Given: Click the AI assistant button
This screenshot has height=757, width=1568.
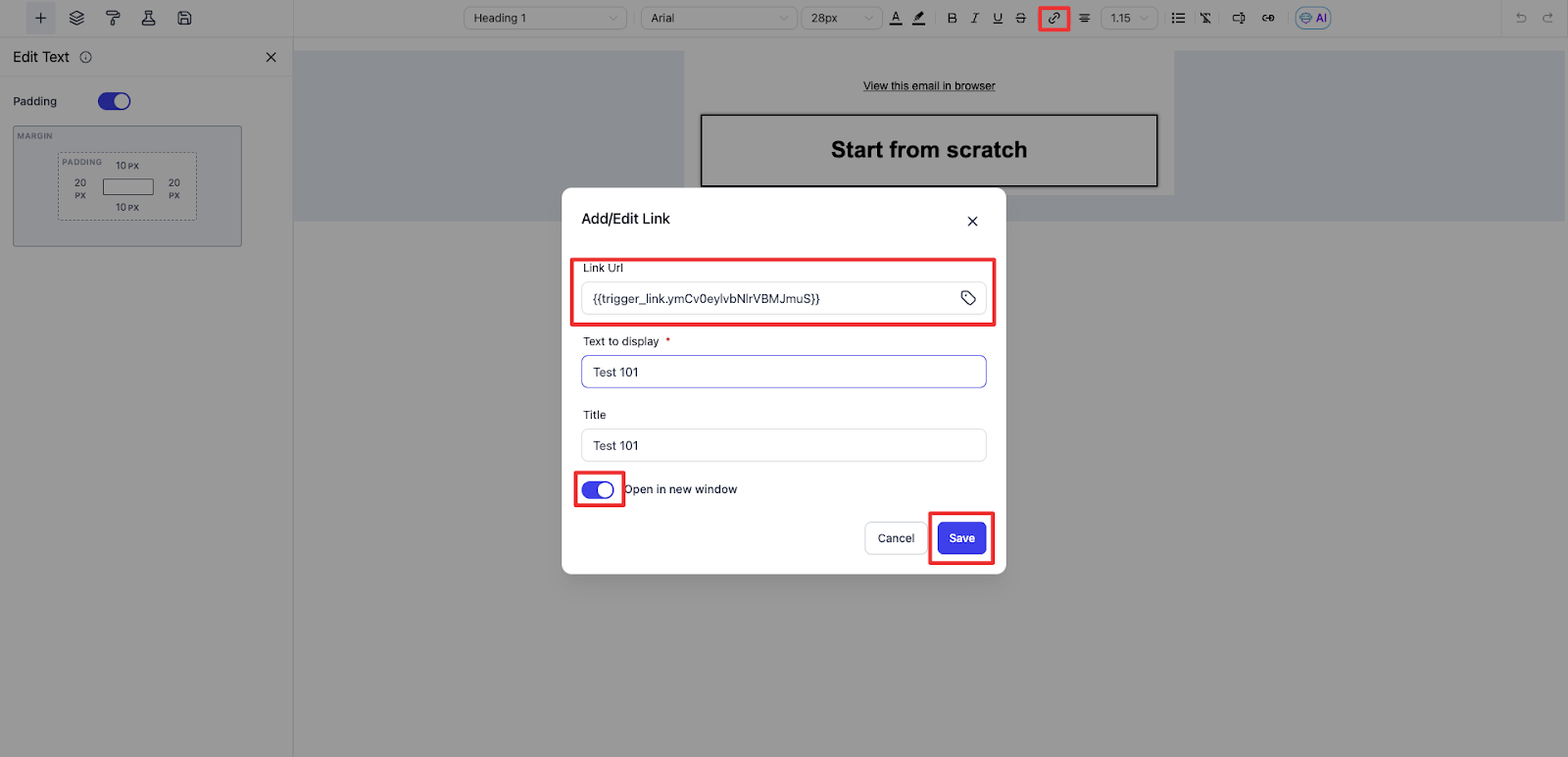Looking at the screenshot, I should 1313,18.
